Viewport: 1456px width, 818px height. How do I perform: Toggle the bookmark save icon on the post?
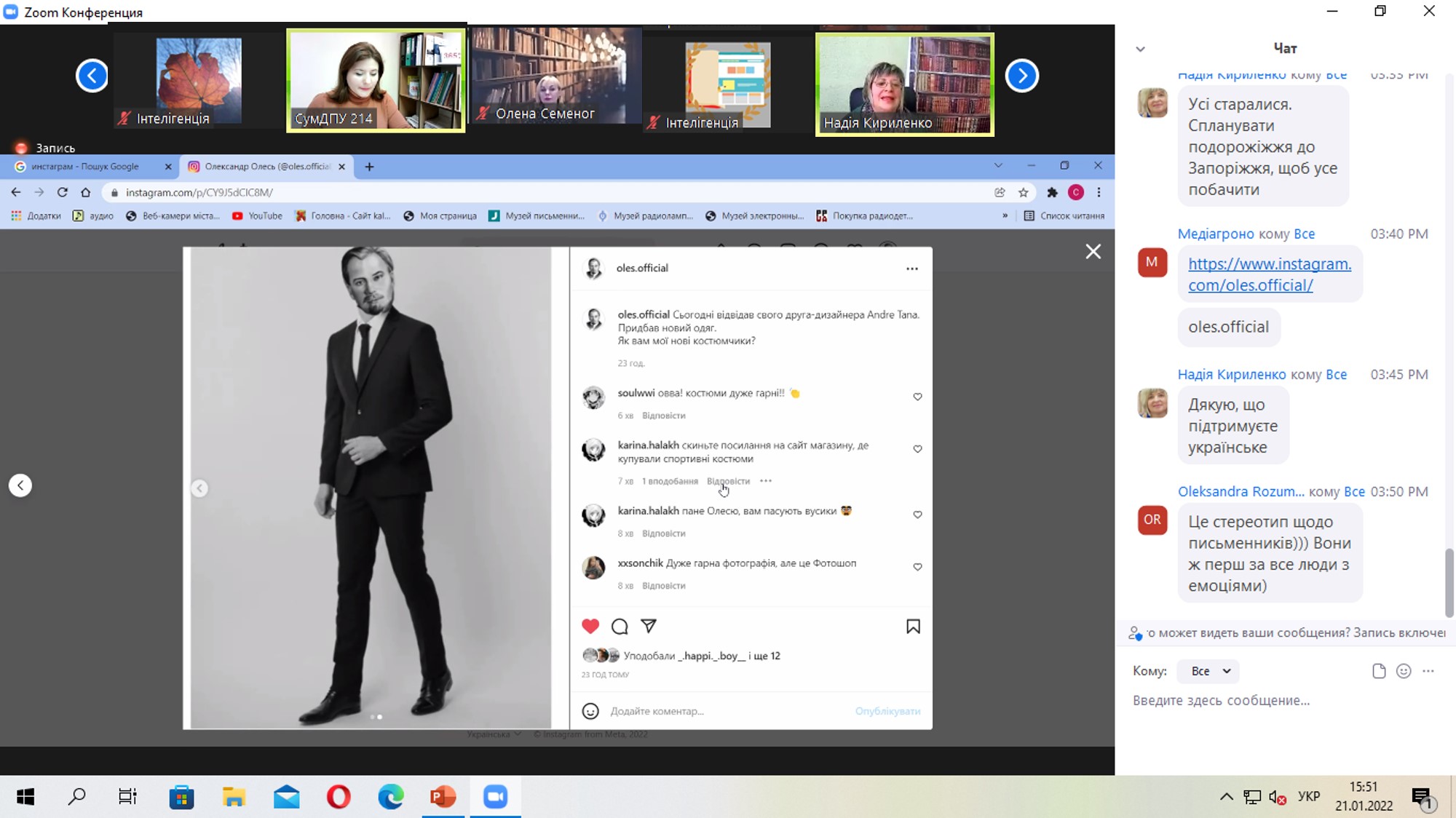[913, 626]
